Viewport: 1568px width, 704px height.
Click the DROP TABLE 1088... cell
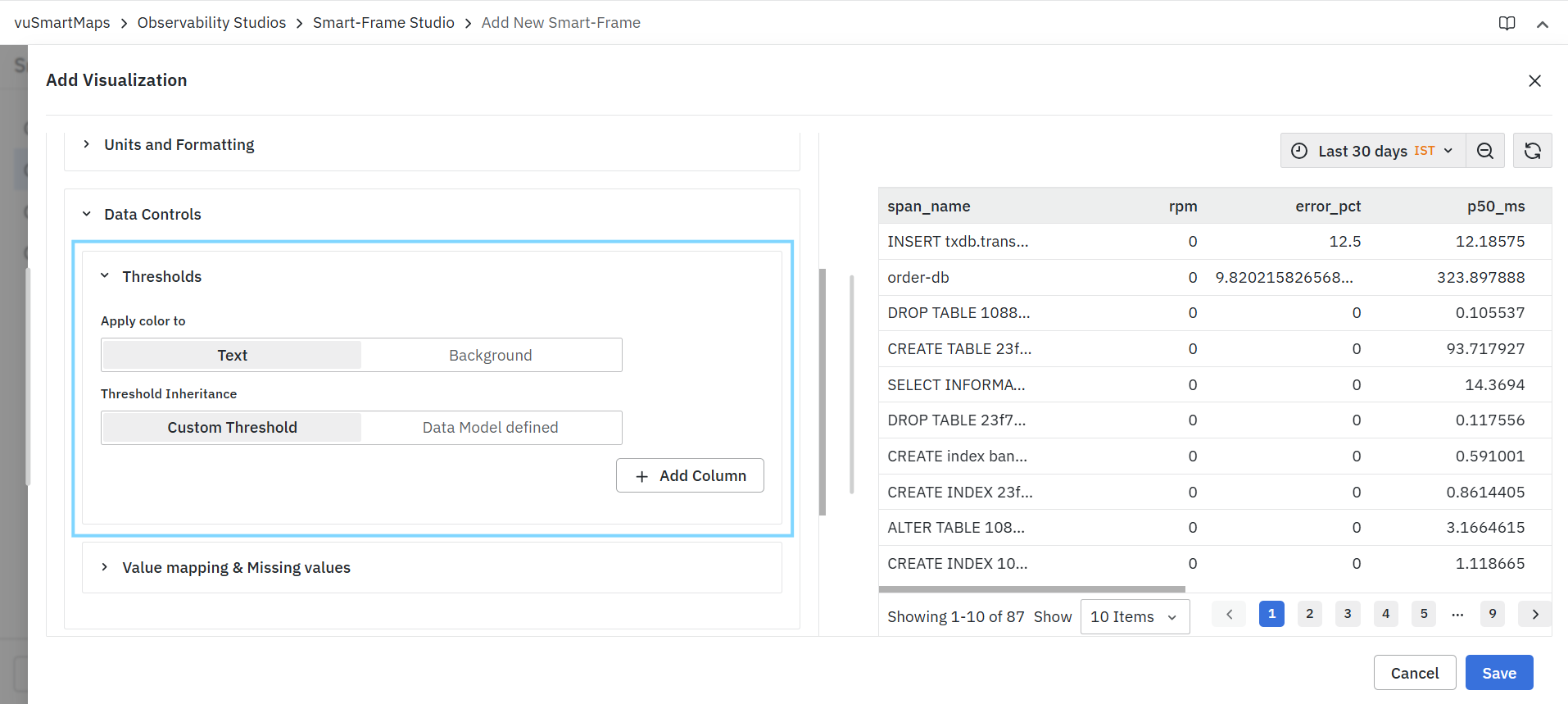(958, 313)
